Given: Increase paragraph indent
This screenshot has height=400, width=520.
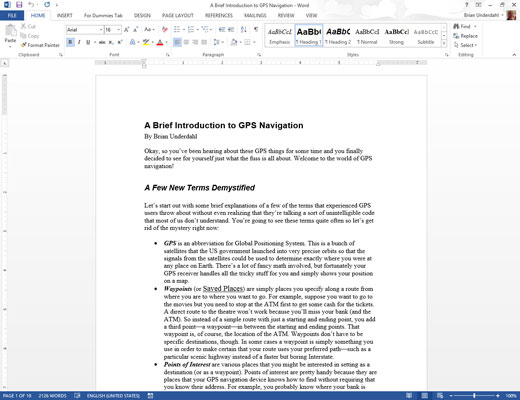Looking at the screenshot, I should click(x=231, y=30).
